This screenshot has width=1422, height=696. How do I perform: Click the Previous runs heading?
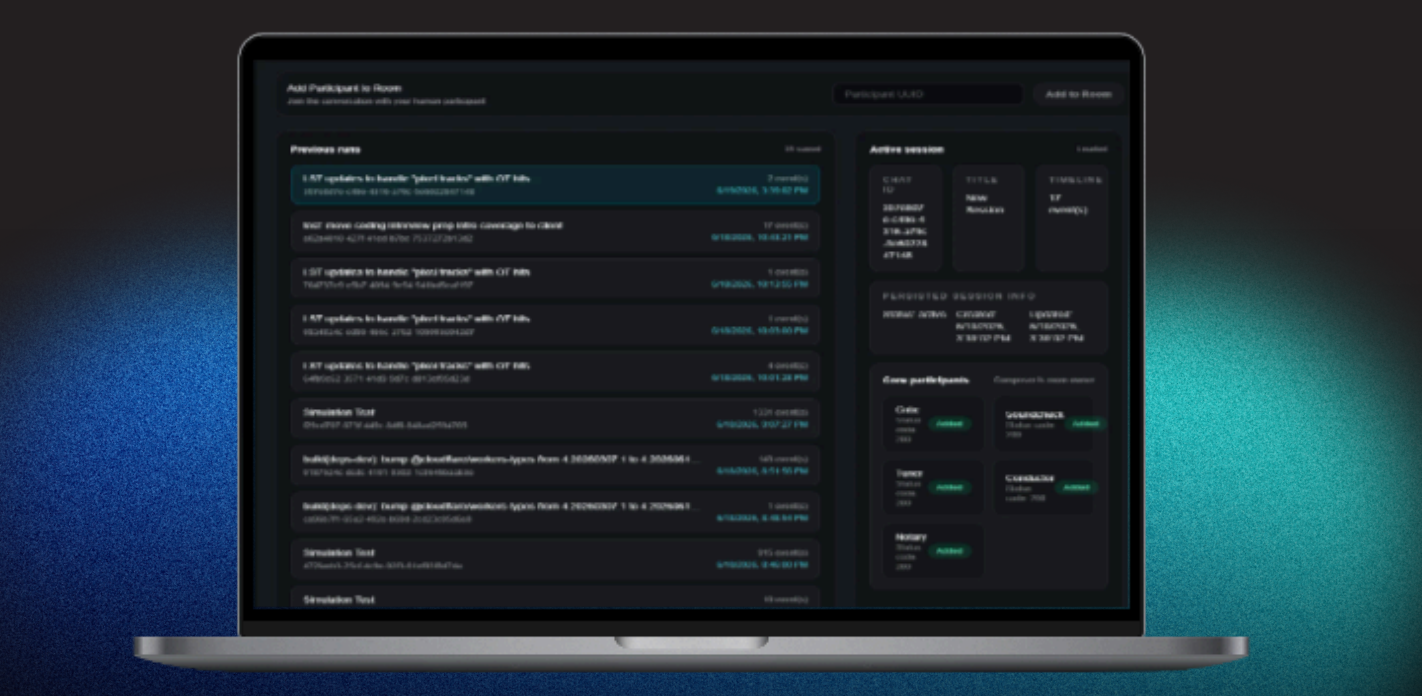[x=326, y=149]
